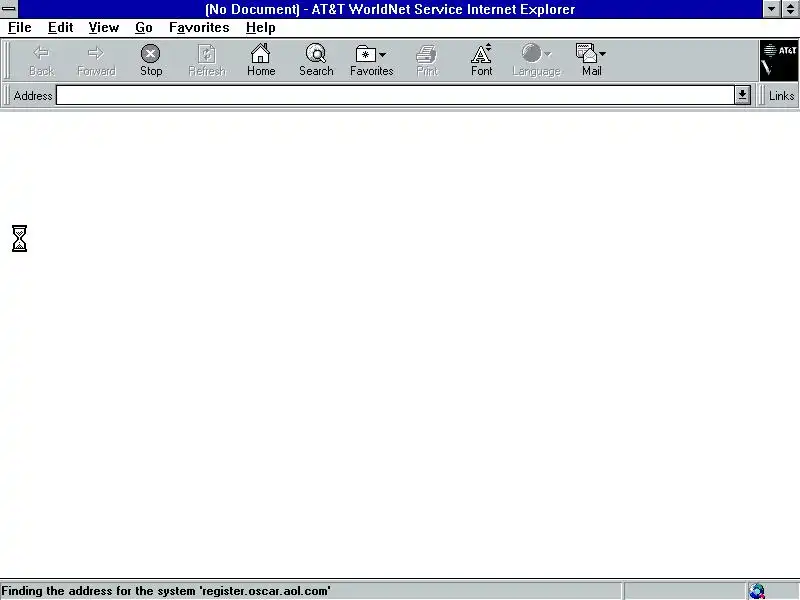Stop the page from loading
The width and height of the screenshot is (800, 600).
[151, 60]
